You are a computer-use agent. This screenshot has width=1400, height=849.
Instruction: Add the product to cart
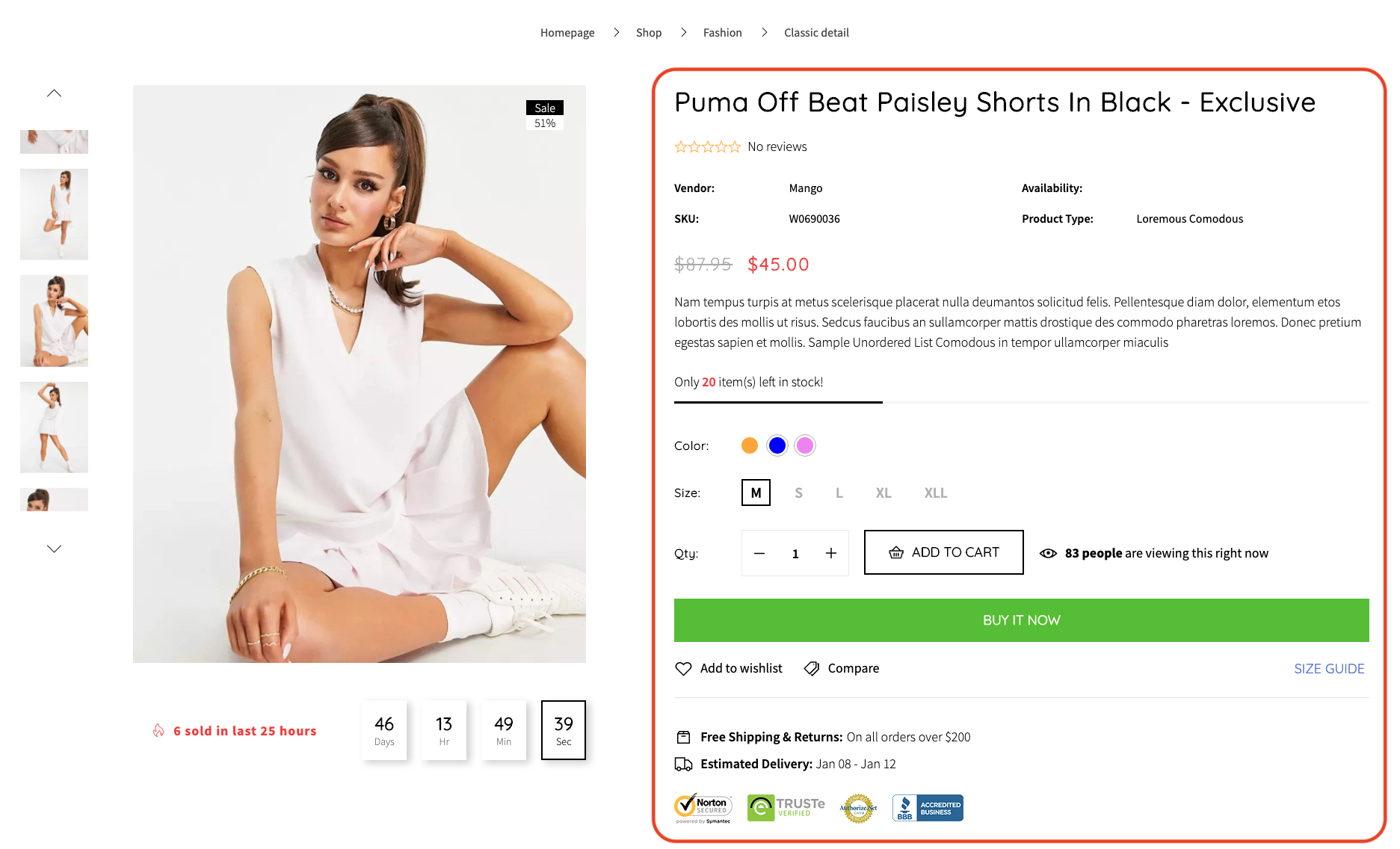point(944,553)
